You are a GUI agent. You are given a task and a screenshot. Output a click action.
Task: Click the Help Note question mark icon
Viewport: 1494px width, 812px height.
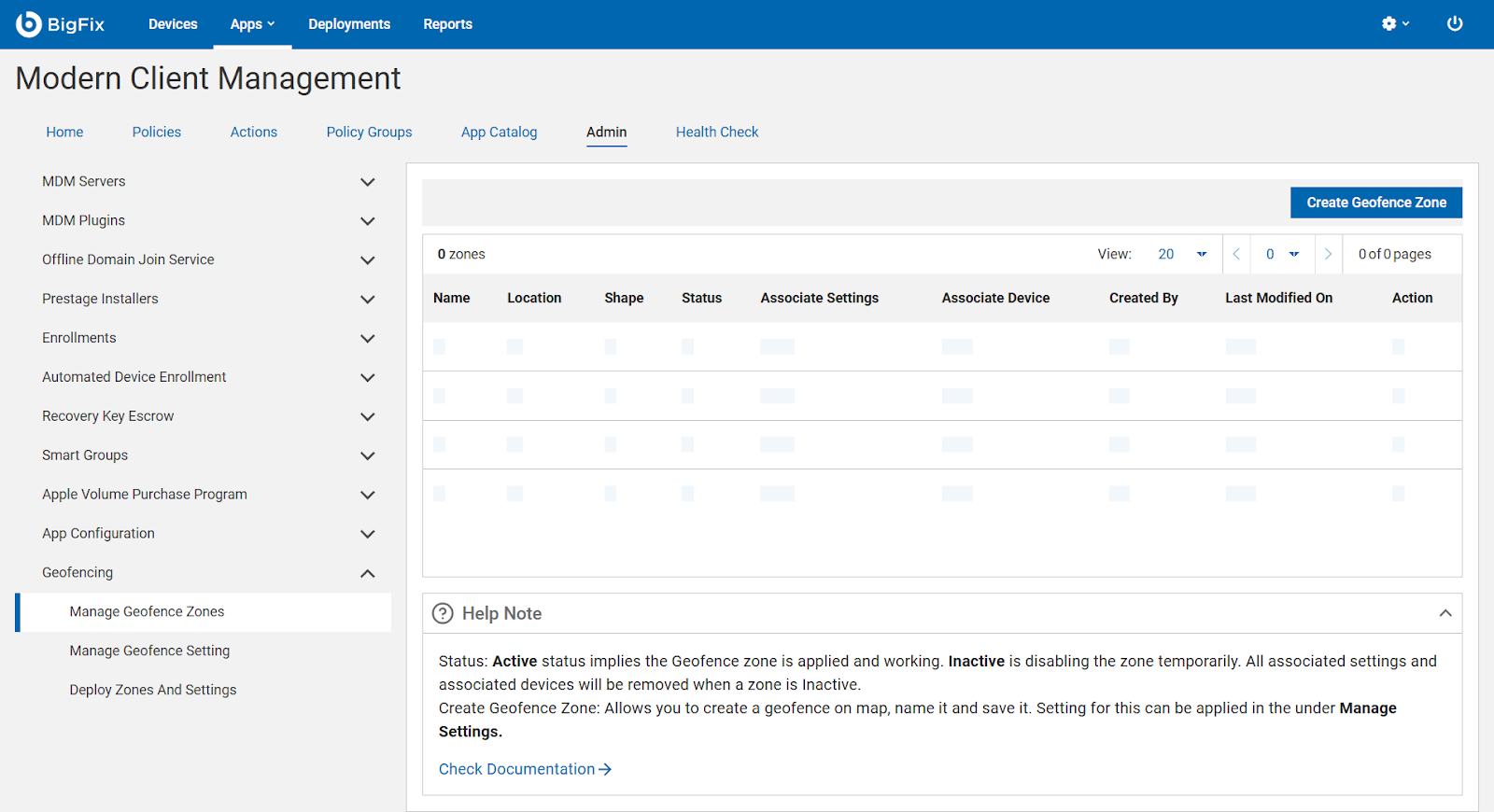tap(443, 613)
